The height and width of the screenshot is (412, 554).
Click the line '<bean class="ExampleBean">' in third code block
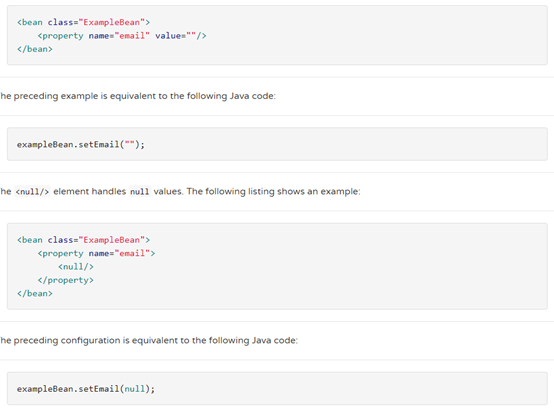[x=83, y=240]
